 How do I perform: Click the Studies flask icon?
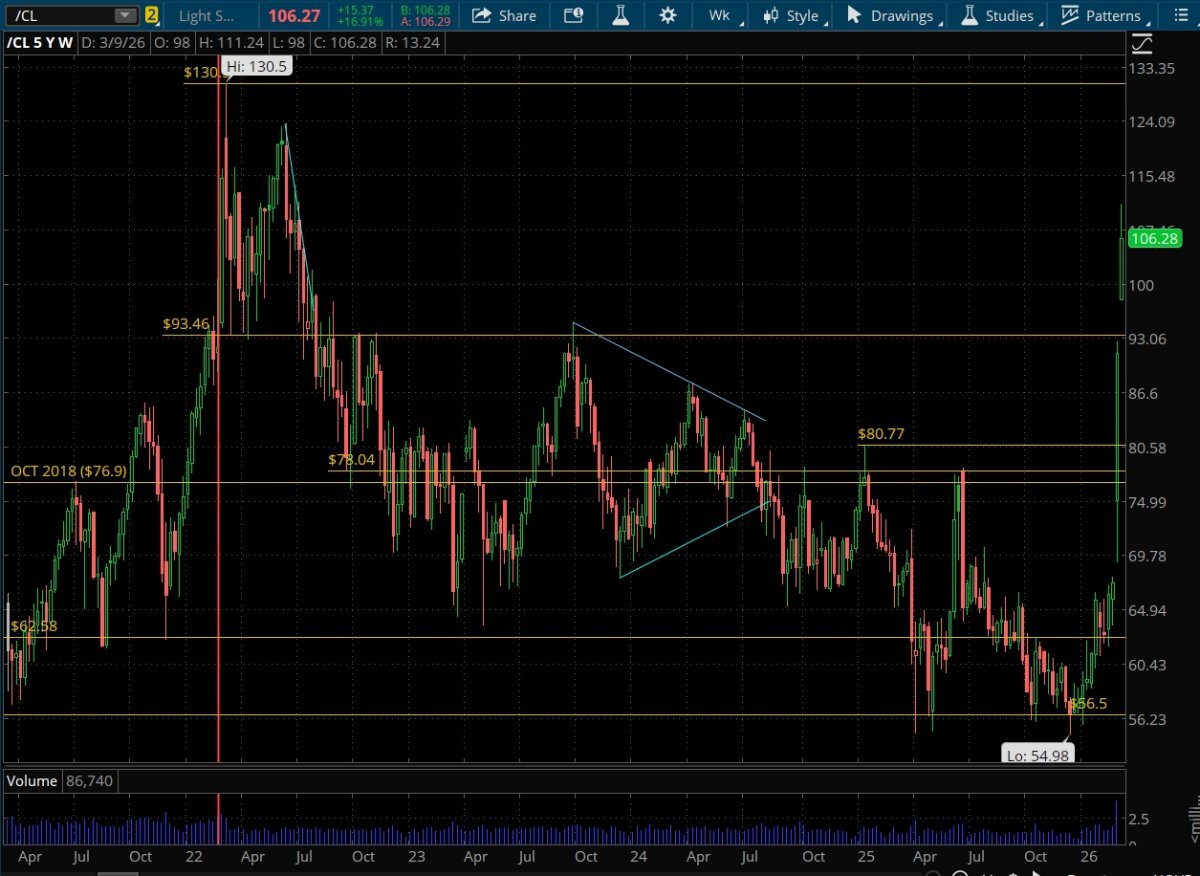click(x=969, y=15)
